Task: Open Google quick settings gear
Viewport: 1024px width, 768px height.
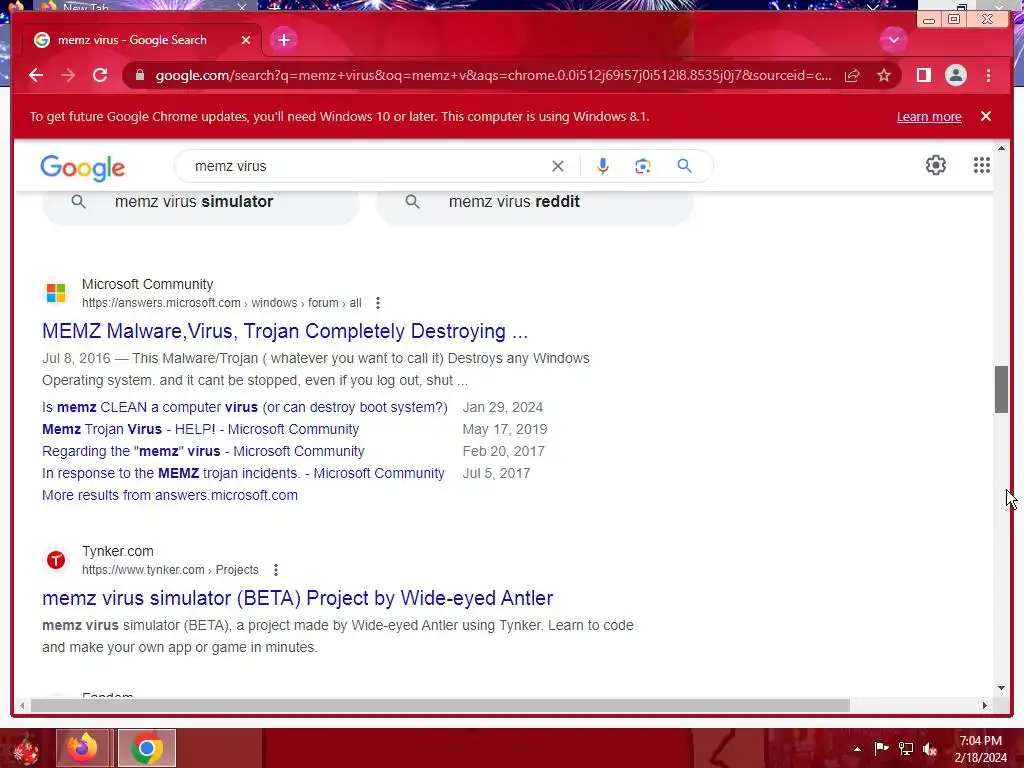Action: [x=935, y=165]
